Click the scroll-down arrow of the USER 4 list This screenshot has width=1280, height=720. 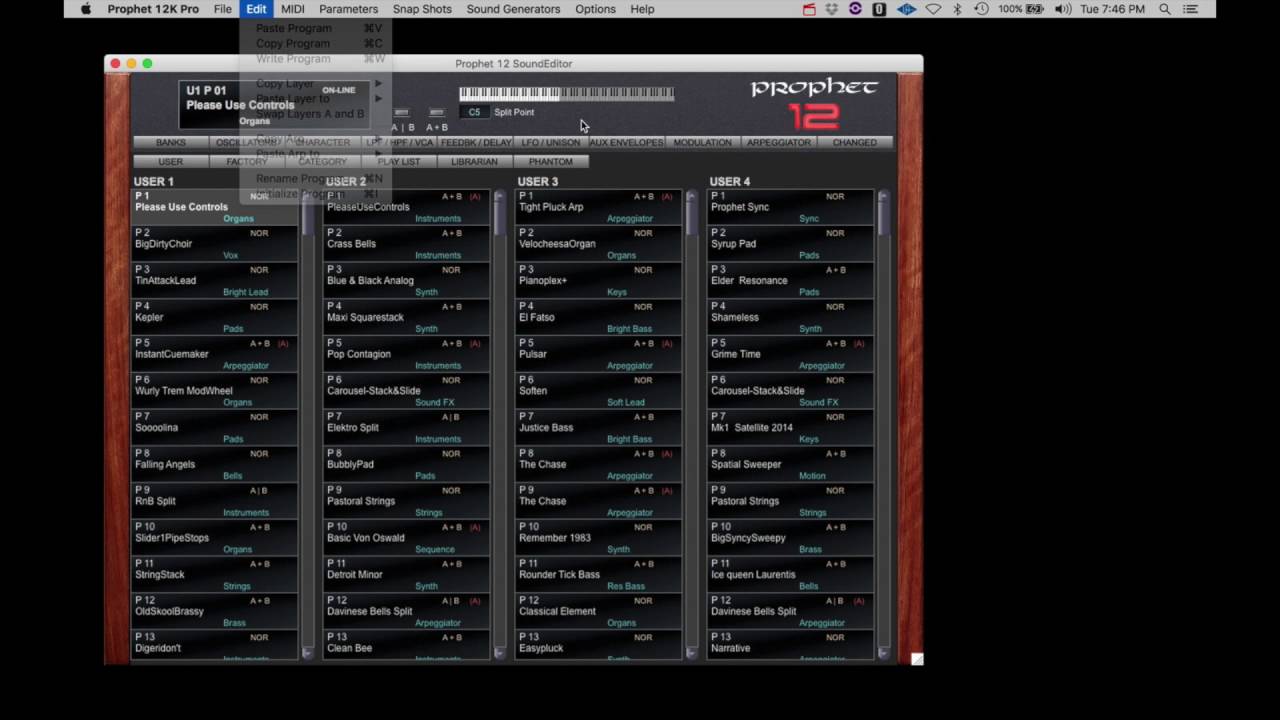(x=883, y=653)
